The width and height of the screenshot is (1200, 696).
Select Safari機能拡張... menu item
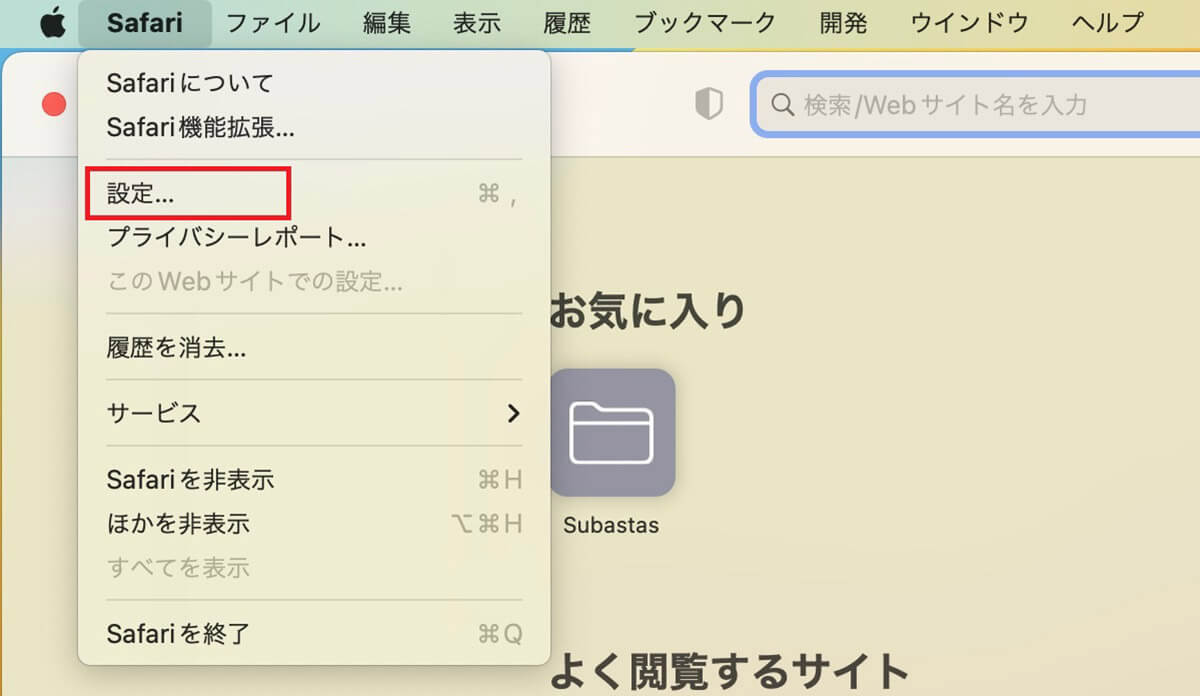click(314, 127)
